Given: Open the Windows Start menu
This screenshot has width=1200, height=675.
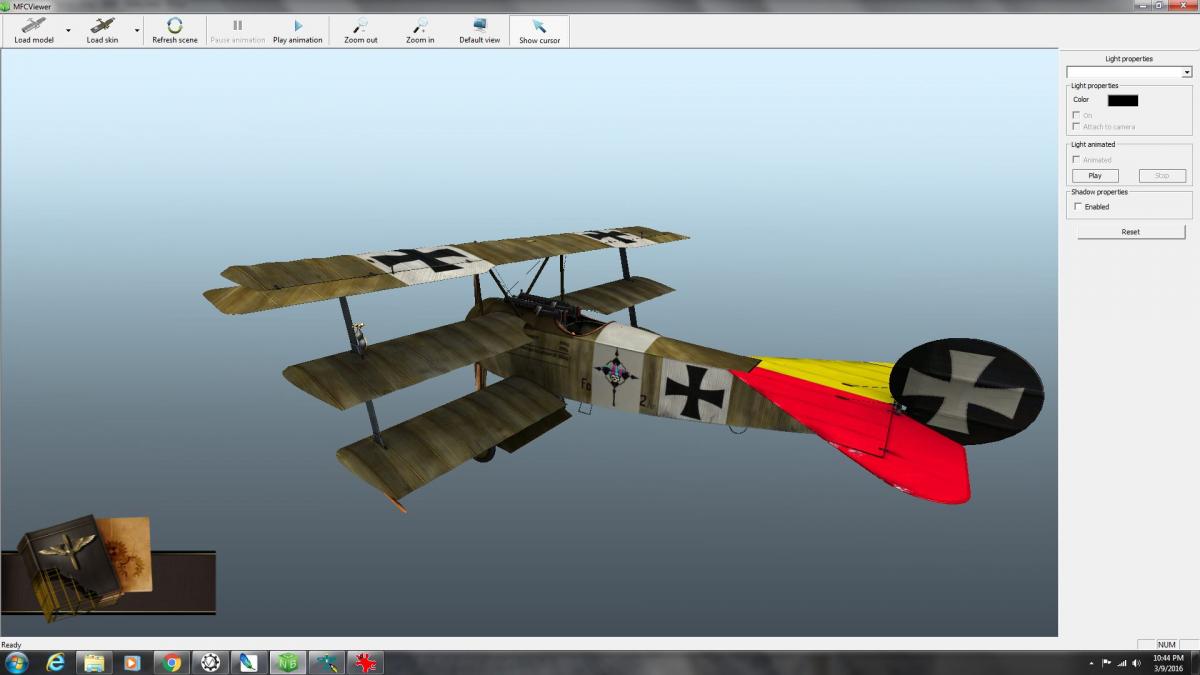Looking at the screenshot, I should pos(17,662).
